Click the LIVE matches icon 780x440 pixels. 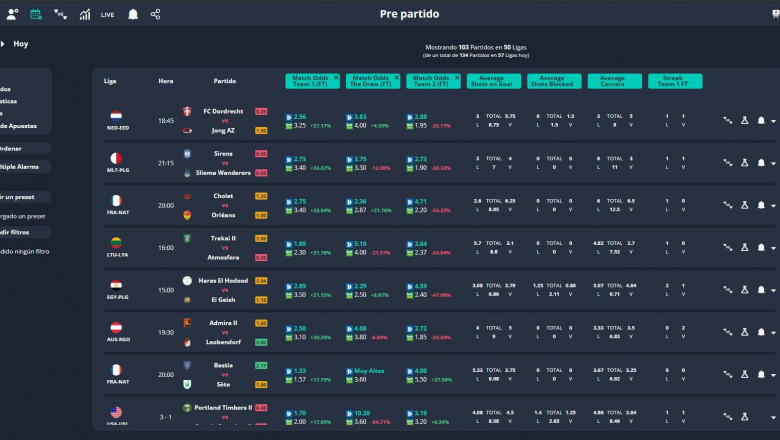tap(108, 14)
